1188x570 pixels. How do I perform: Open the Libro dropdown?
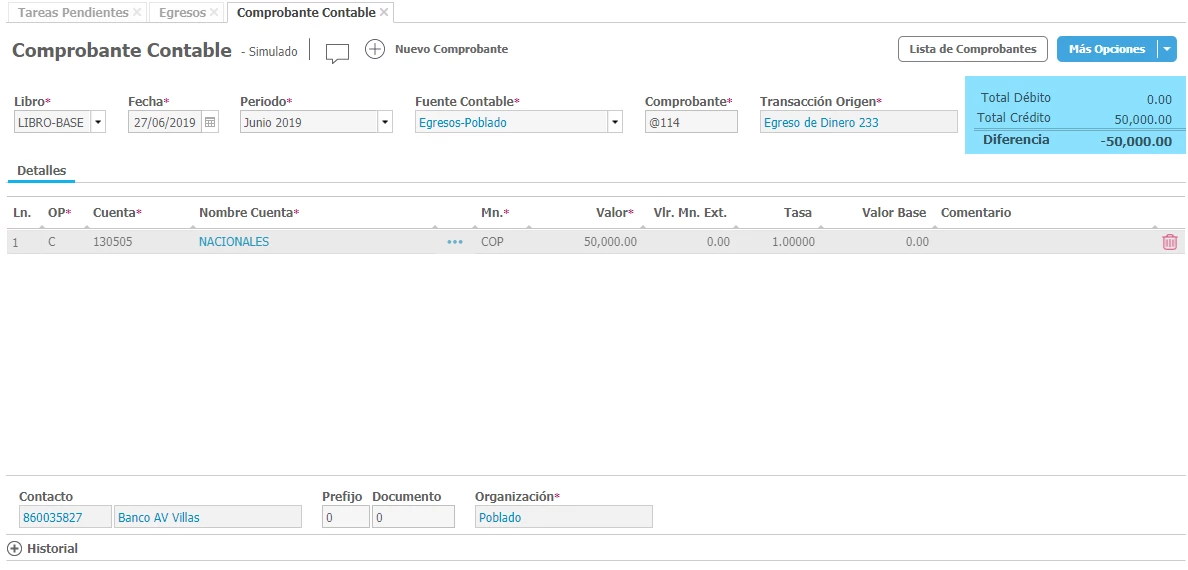[98, 122]
